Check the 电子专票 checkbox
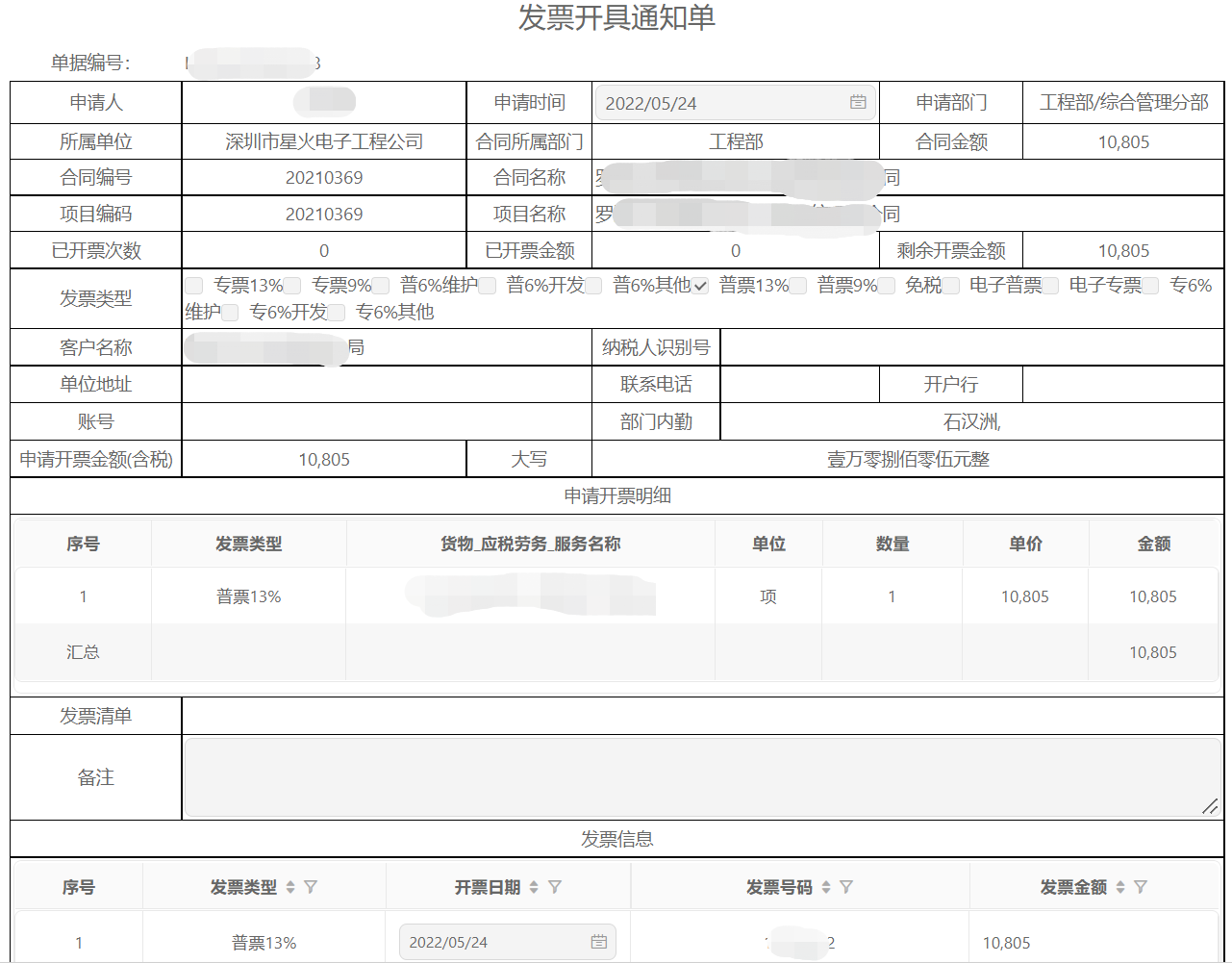The image size is (1232, 963). pos(1051,286)
